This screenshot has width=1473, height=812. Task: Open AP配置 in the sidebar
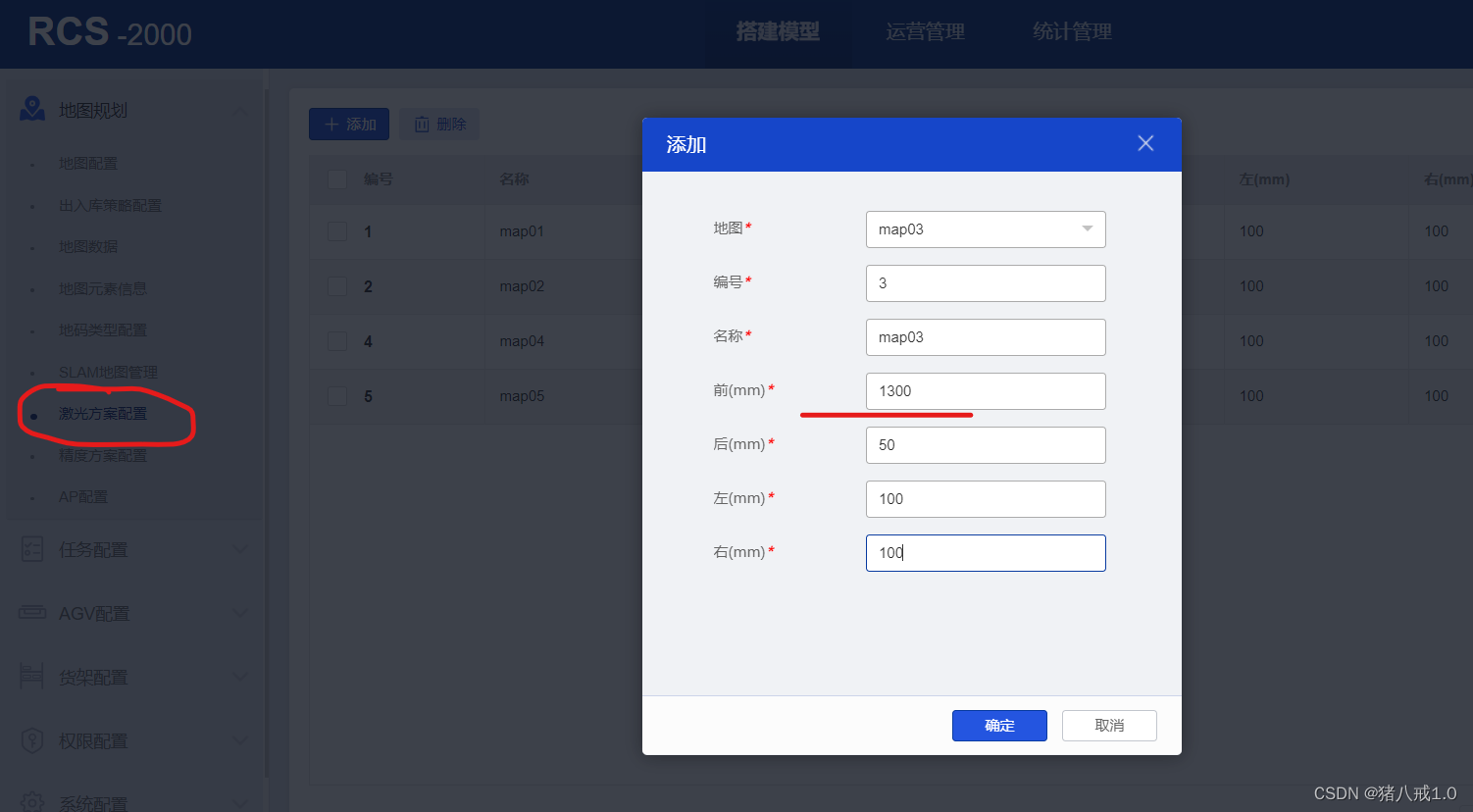(83, 497)
